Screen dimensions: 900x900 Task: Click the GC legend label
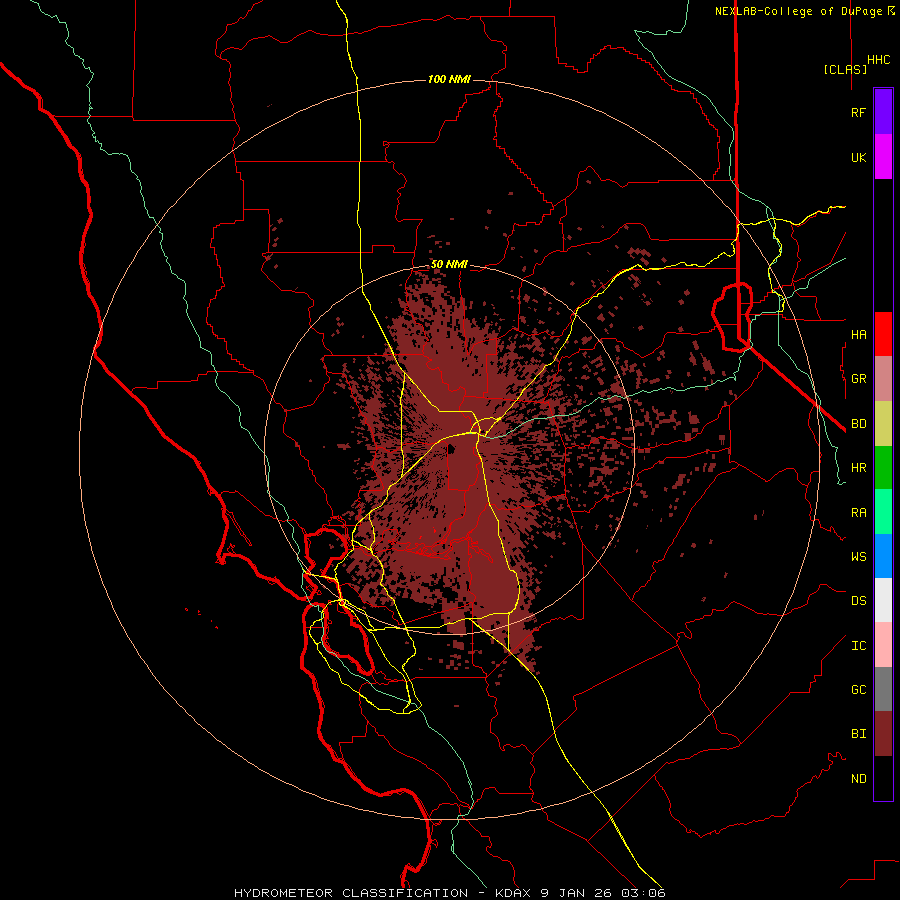click(858, 690)
